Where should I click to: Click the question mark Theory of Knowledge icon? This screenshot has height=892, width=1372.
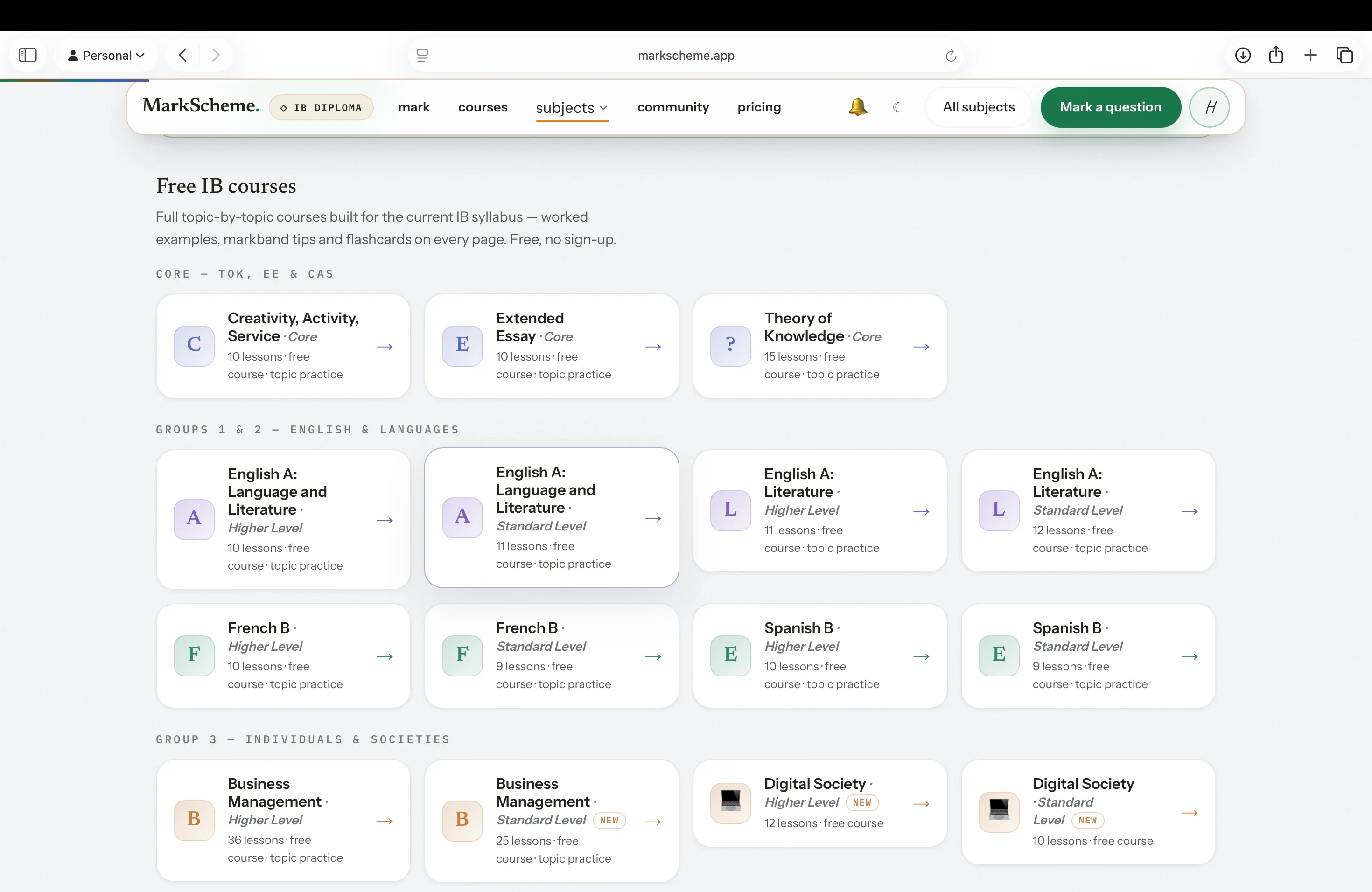[730, 346]
